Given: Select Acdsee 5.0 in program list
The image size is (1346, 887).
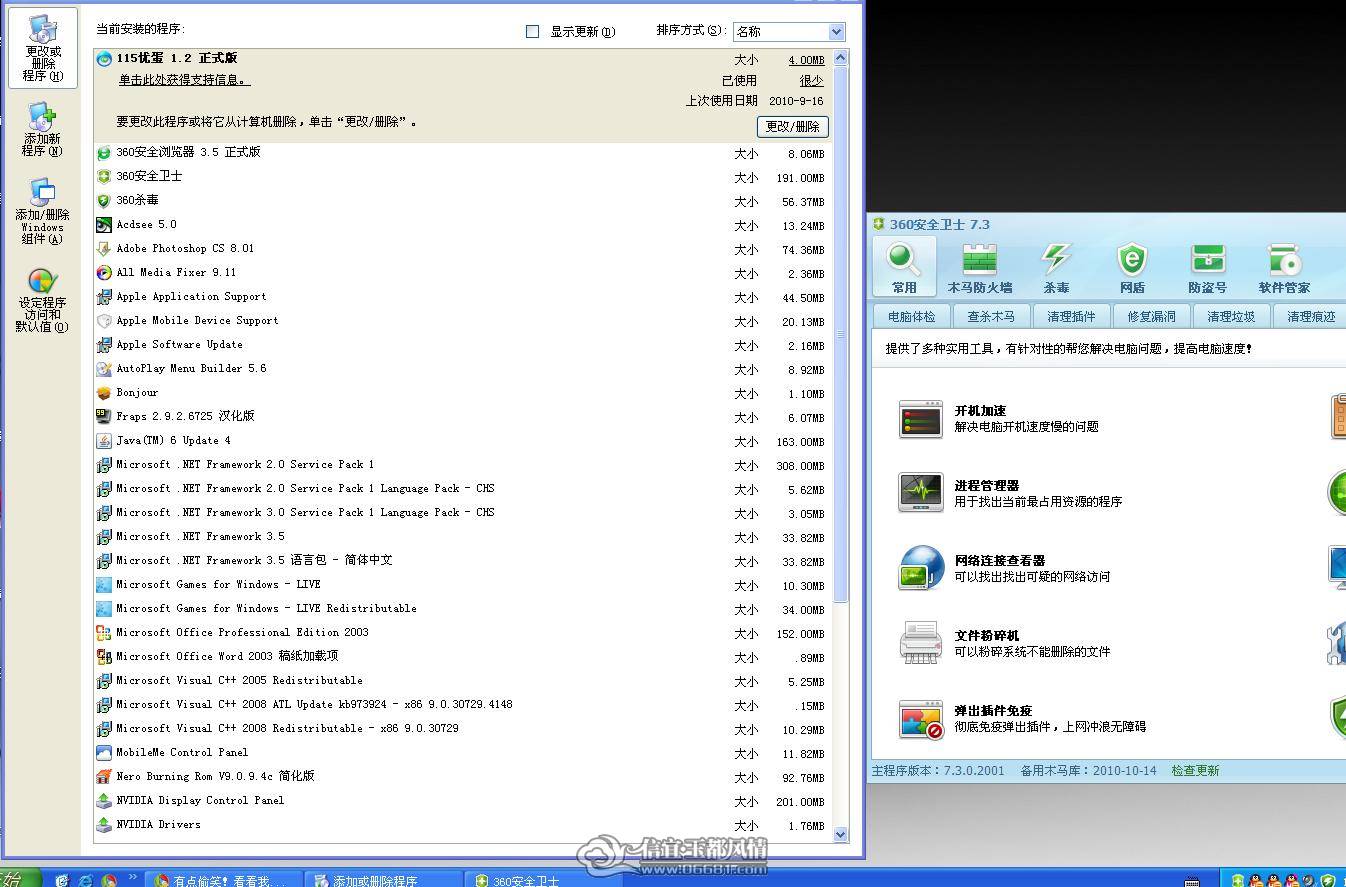Looking at the screenshot, I should 463,225.
